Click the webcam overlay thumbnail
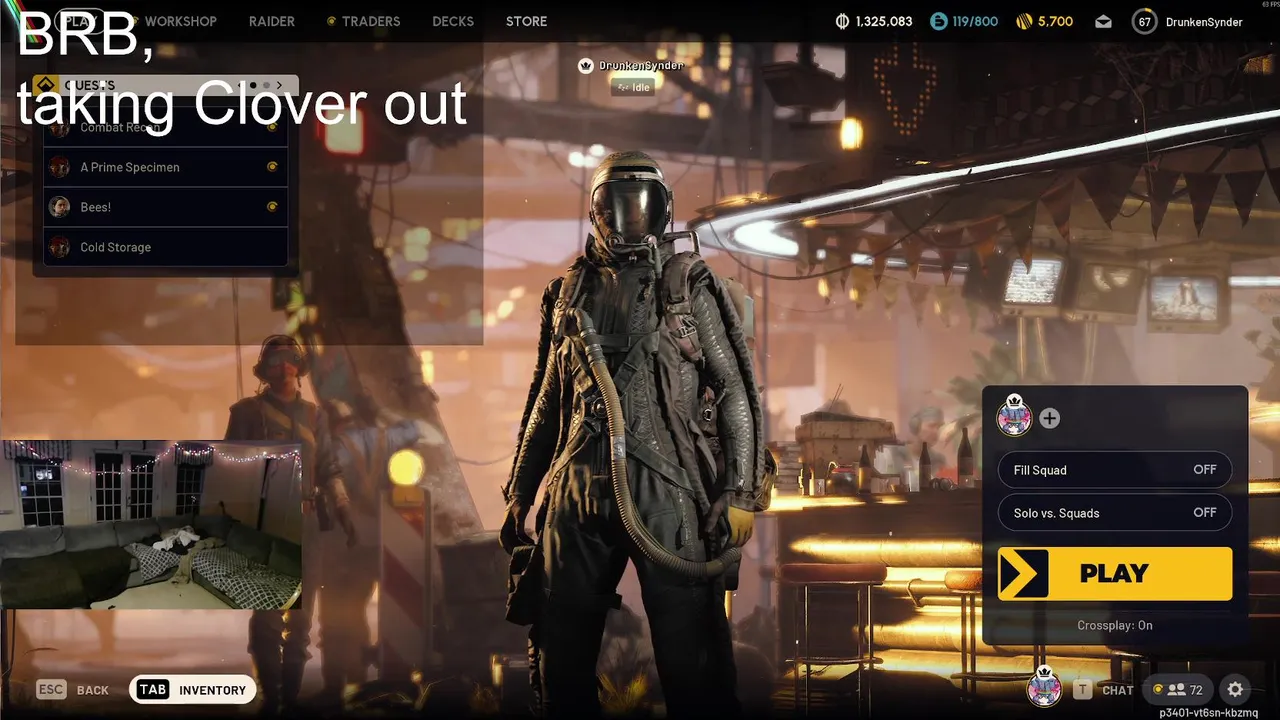1280x720 pixels. tap(151, 524)
